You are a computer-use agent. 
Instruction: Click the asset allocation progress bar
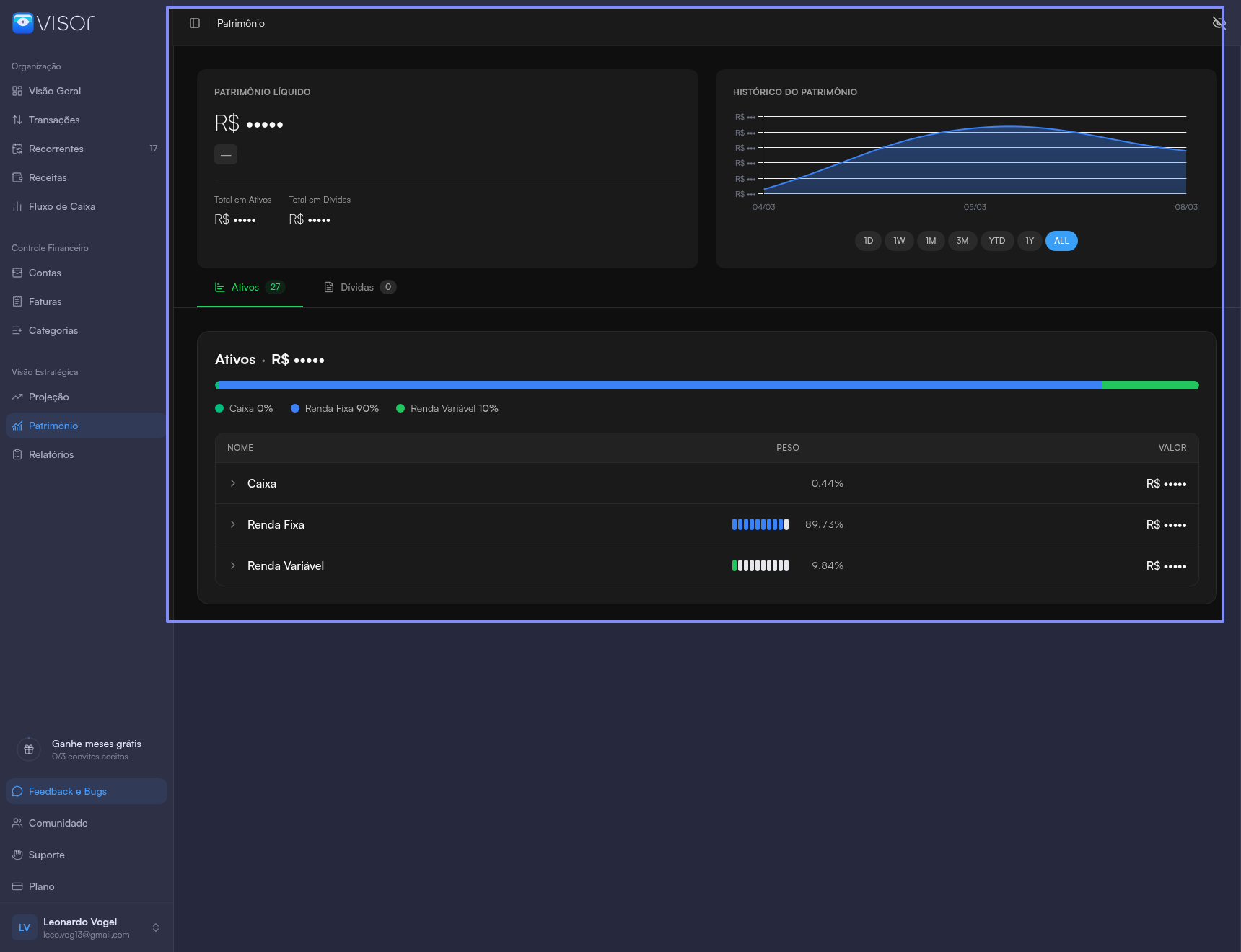(706, 385)
